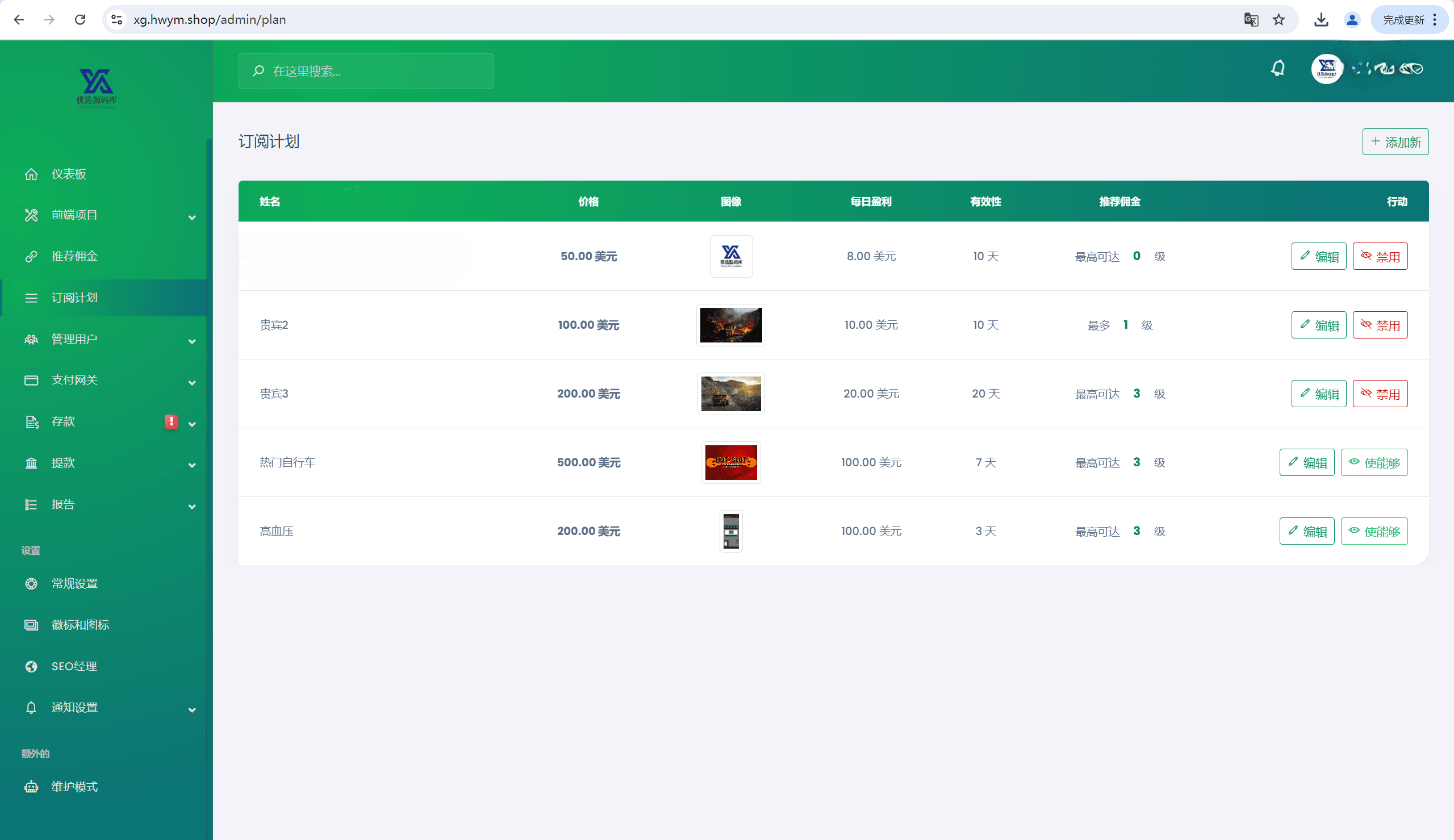Enable the 热门自行车 plan with 使能够
The image size is (1454, 840).
(1374, 462)
